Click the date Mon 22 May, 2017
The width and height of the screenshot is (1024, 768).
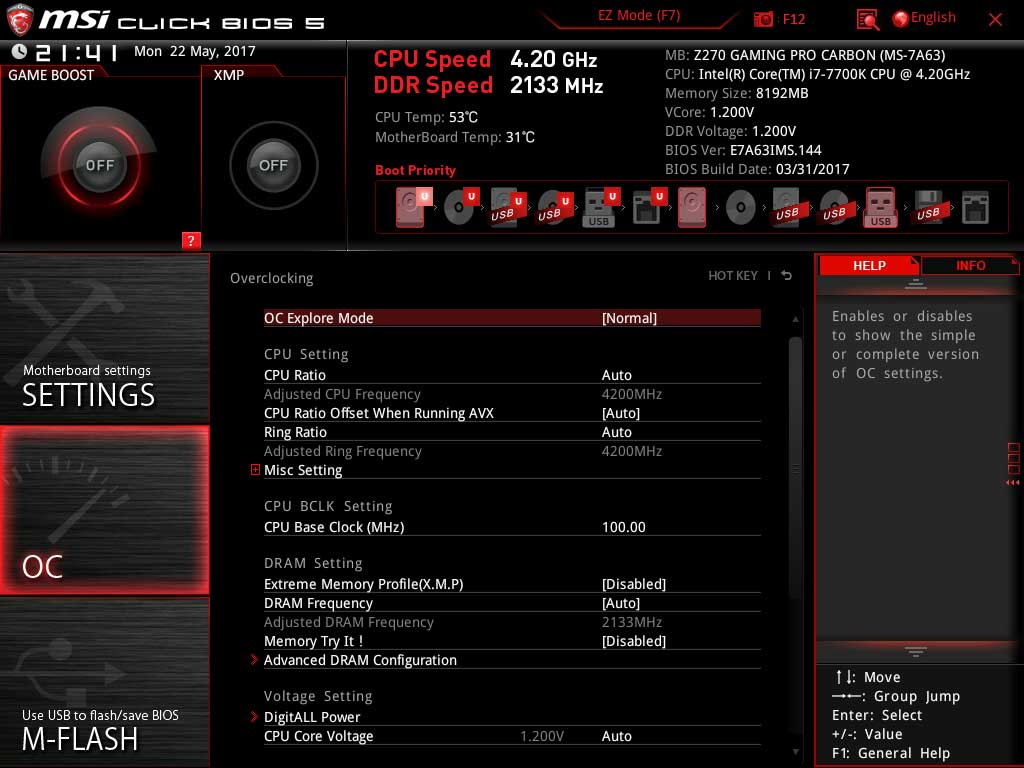(x=195, y=51)
